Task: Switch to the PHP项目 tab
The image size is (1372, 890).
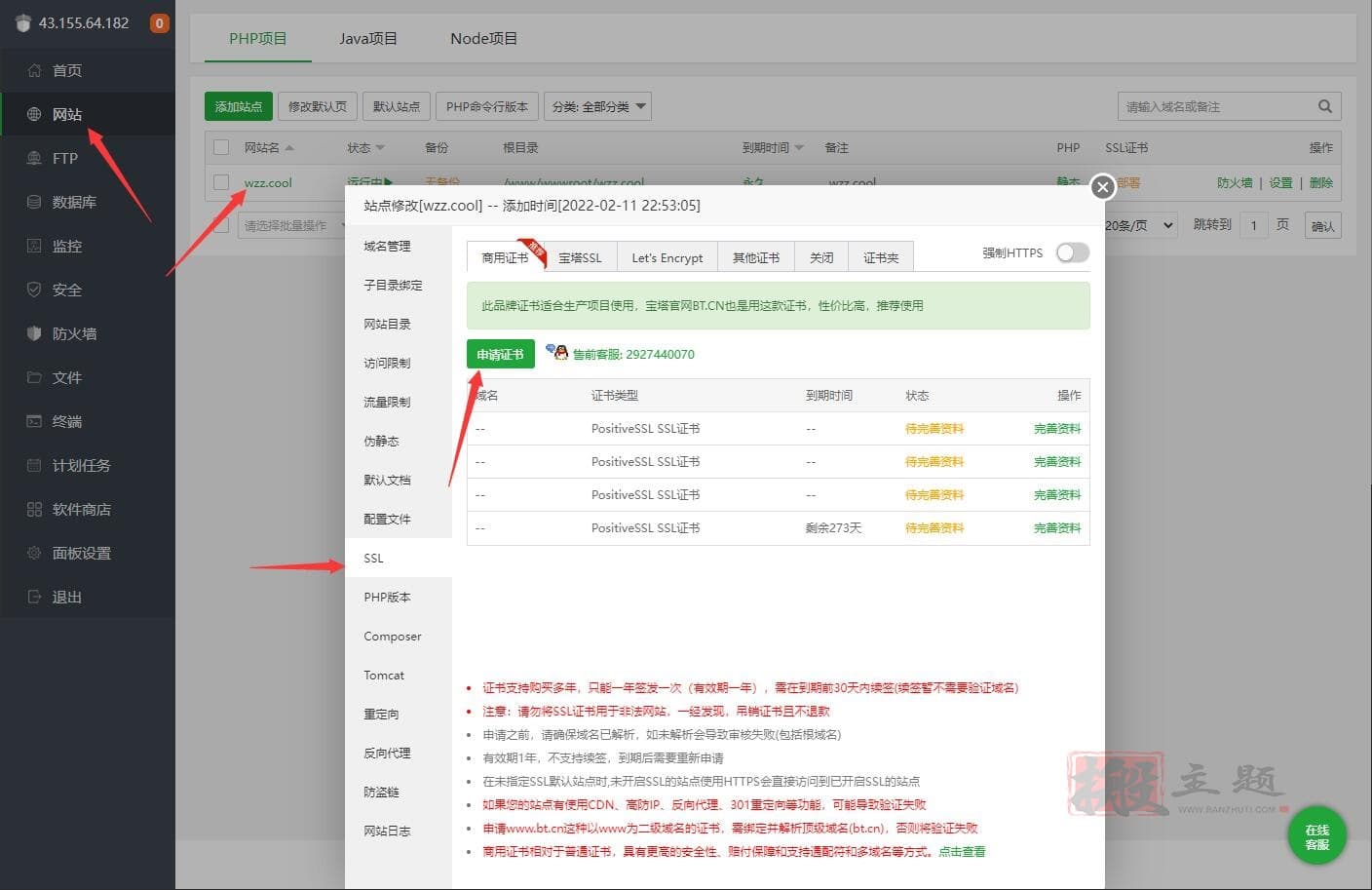Action: [258, 39]
